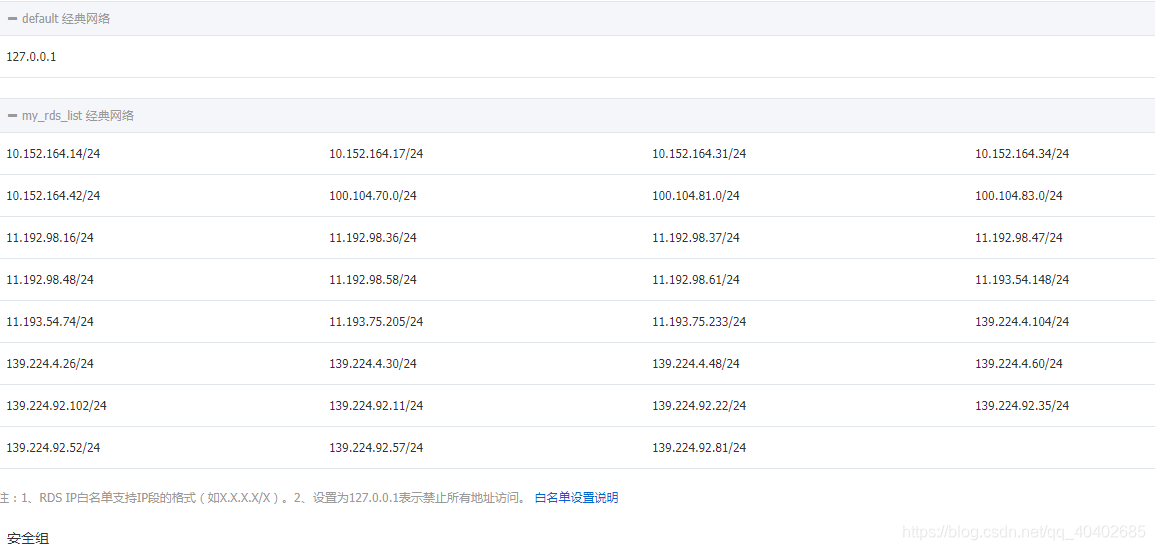Select IP 11.193.75.205/24
Viewport: 1155px width, 550px height.
(x=376, y=322)
